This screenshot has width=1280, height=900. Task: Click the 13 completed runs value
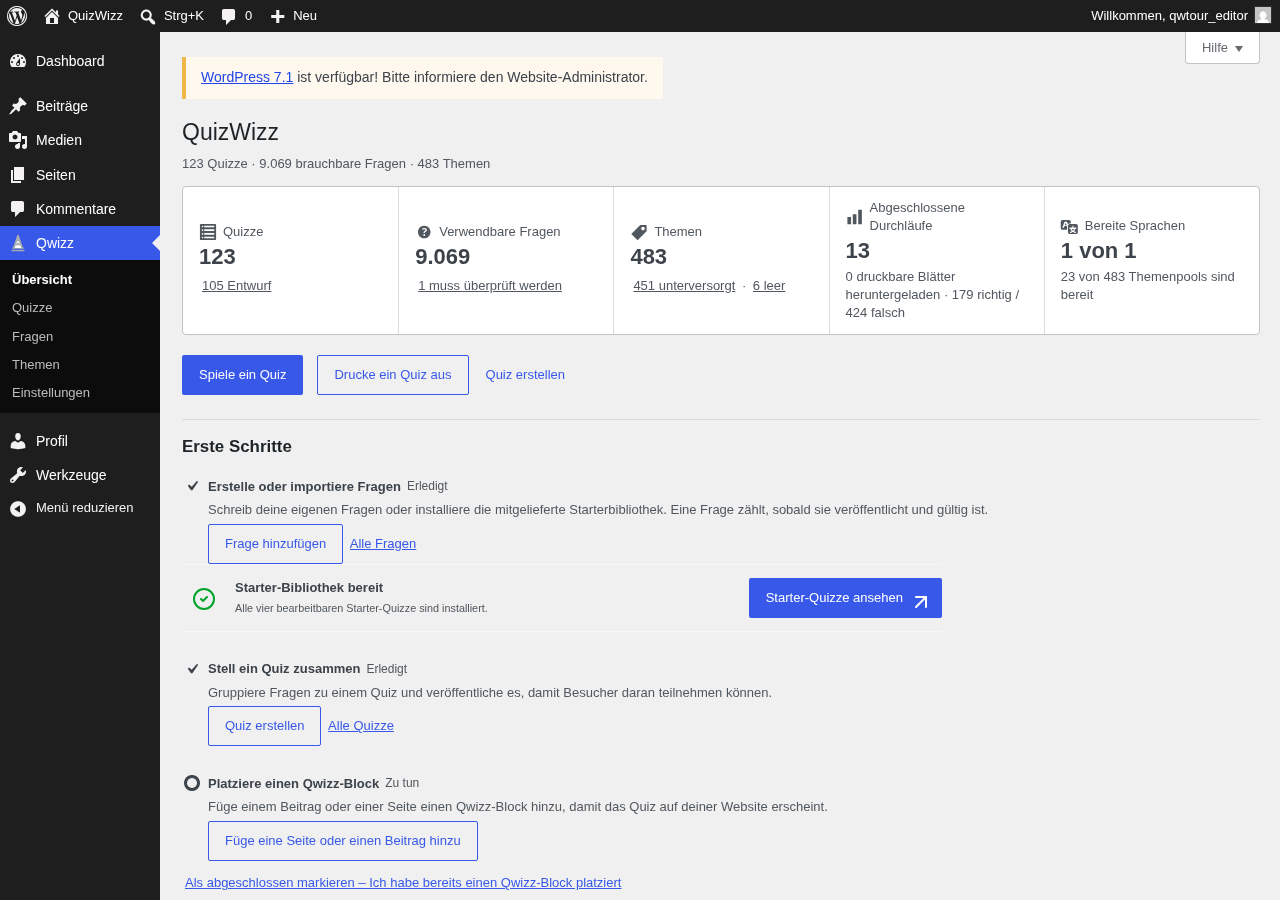(858, 251)
